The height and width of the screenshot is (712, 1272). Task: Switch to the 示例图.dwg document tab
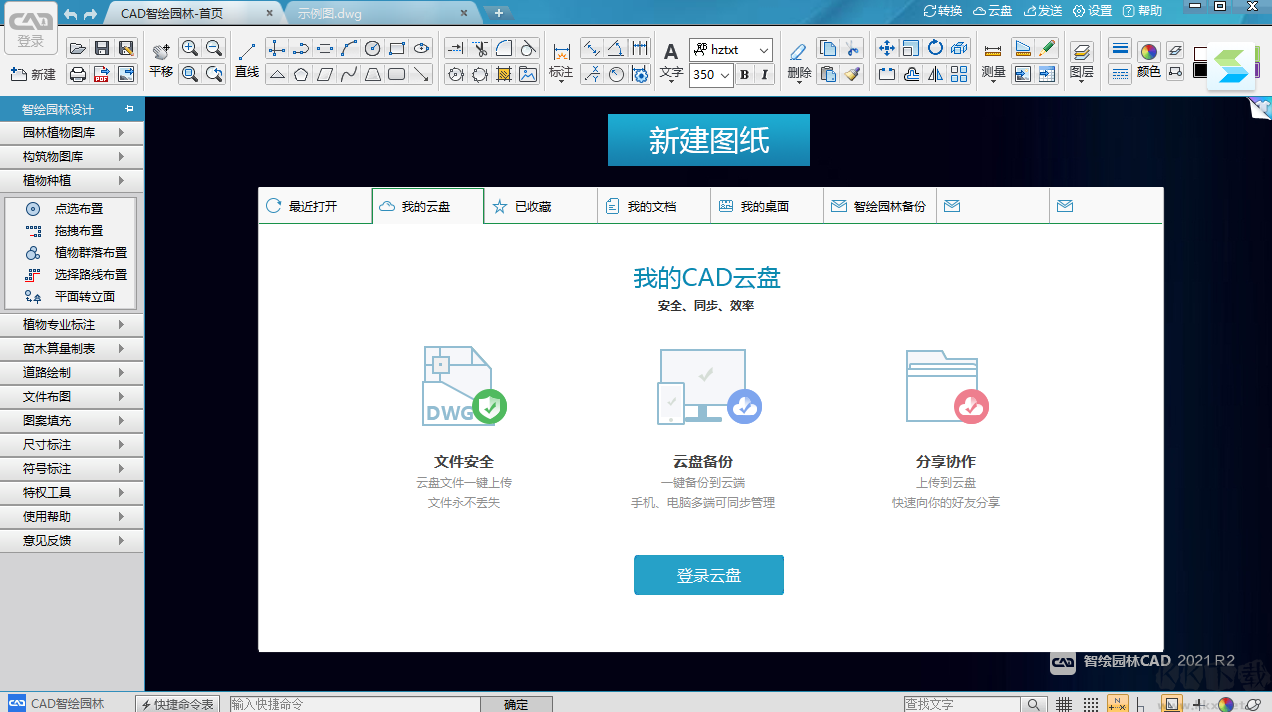pos(330,14)
